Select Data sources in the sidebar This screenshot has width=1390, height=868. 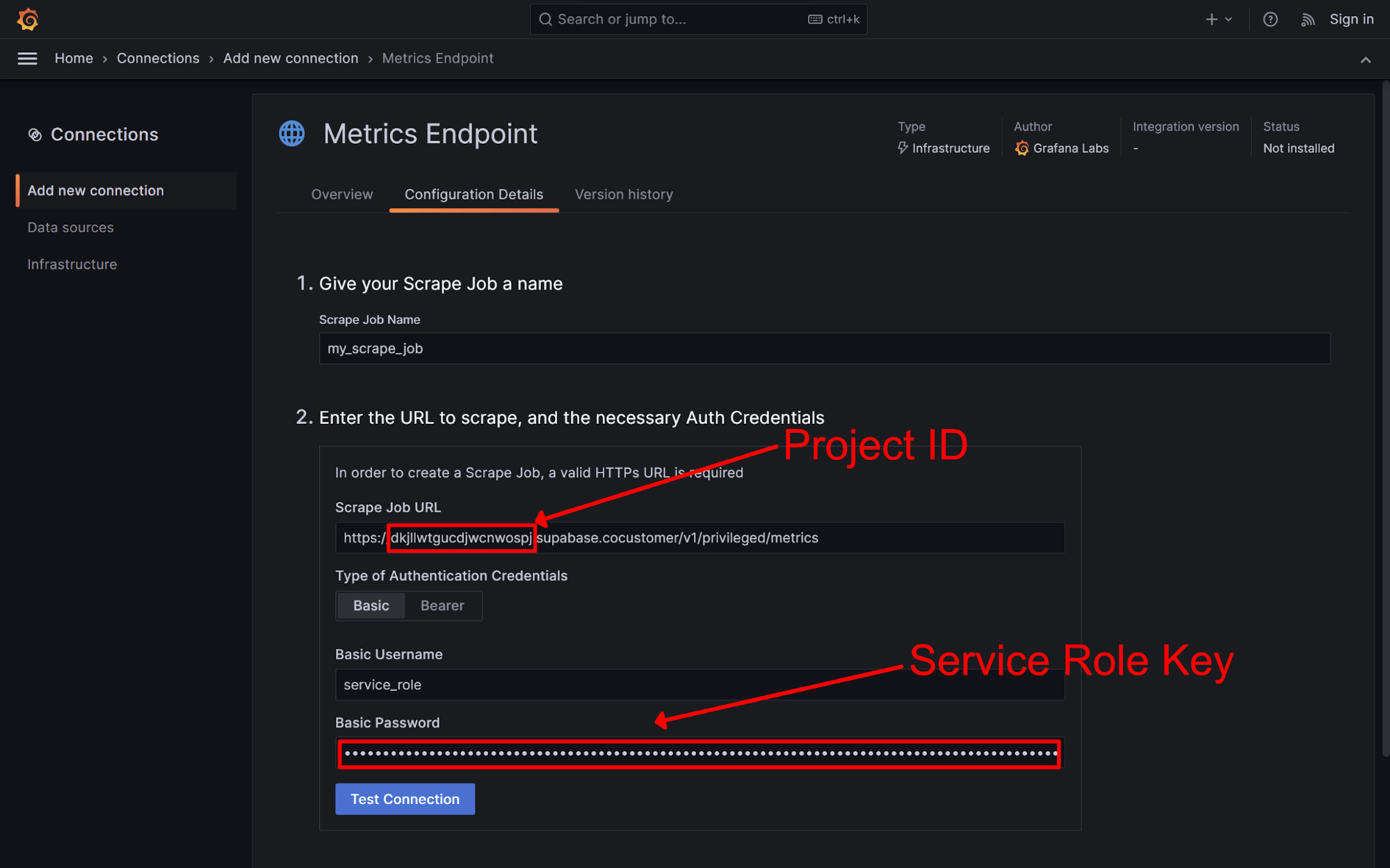pos(70,227)
